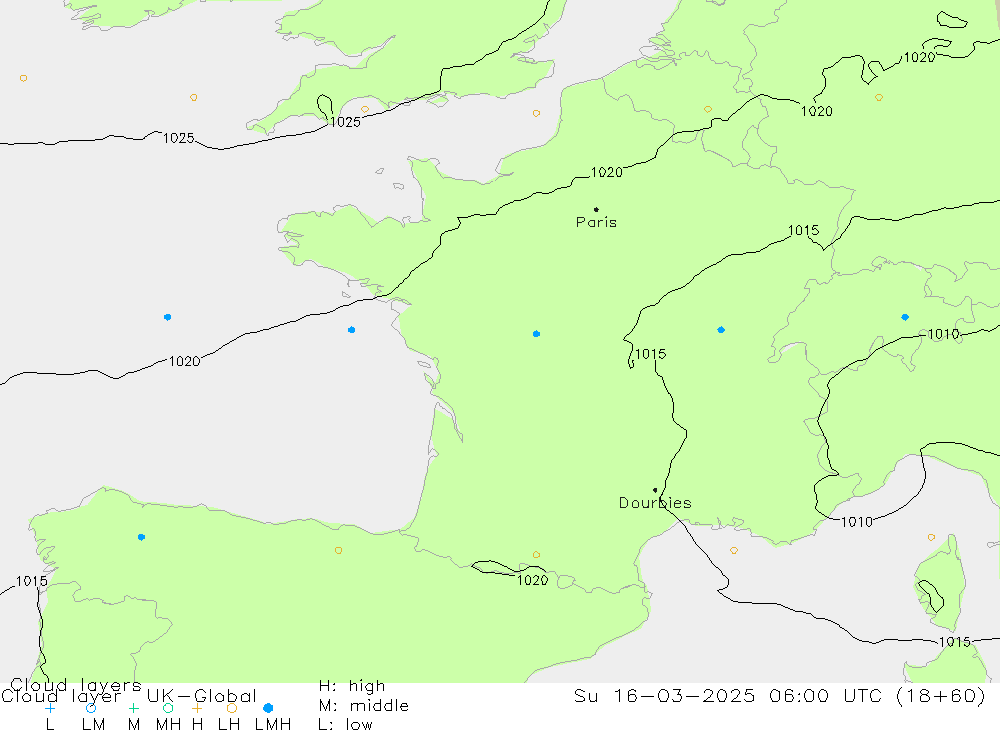Click the 1020 label over western Germany
This screenshot has width=1000, height=733.
click(817, 112)
